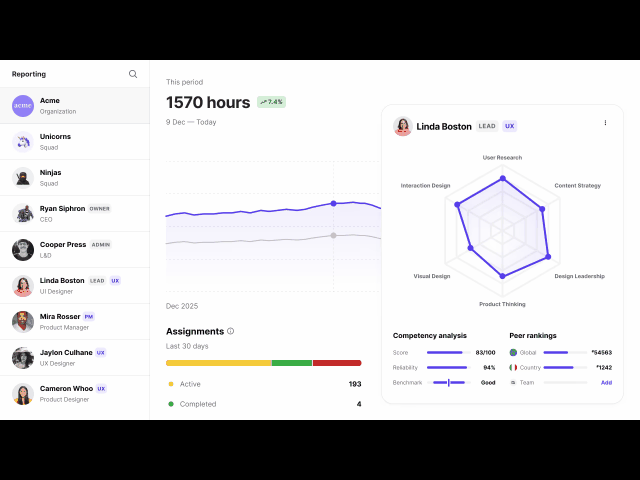640x480 pixels.
Task: Click the User Research vertex on radar chart
Action: [502, 179]
